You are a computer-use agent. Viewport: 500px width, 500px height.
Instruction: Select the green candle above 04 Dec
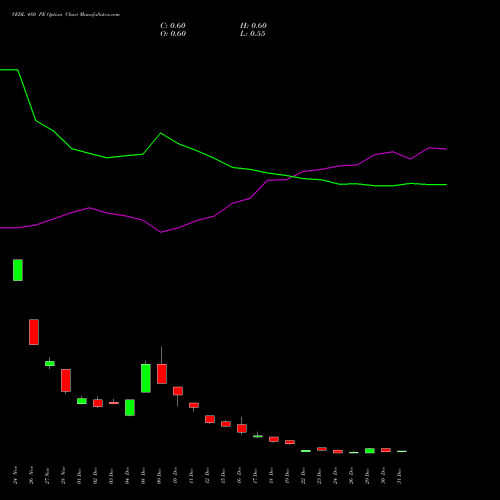[130, 407]
